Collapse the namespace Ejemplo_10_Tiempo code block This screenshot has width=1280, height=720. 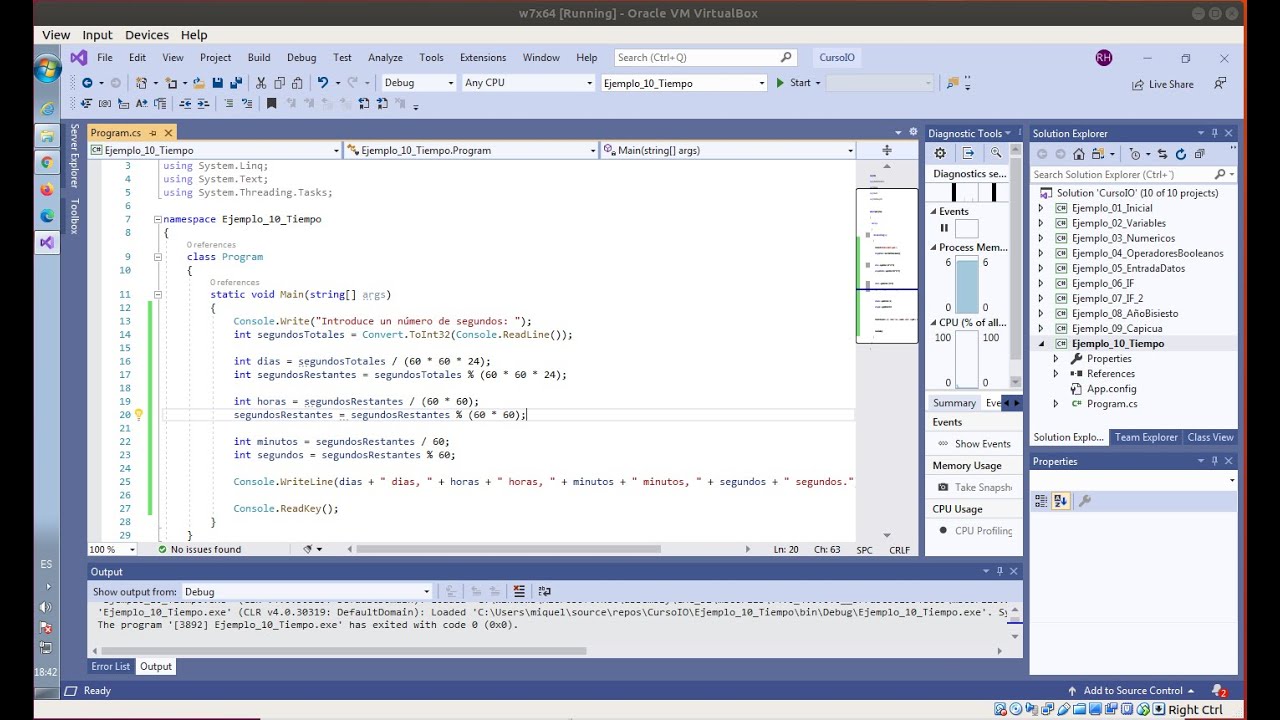pos(158,219)
